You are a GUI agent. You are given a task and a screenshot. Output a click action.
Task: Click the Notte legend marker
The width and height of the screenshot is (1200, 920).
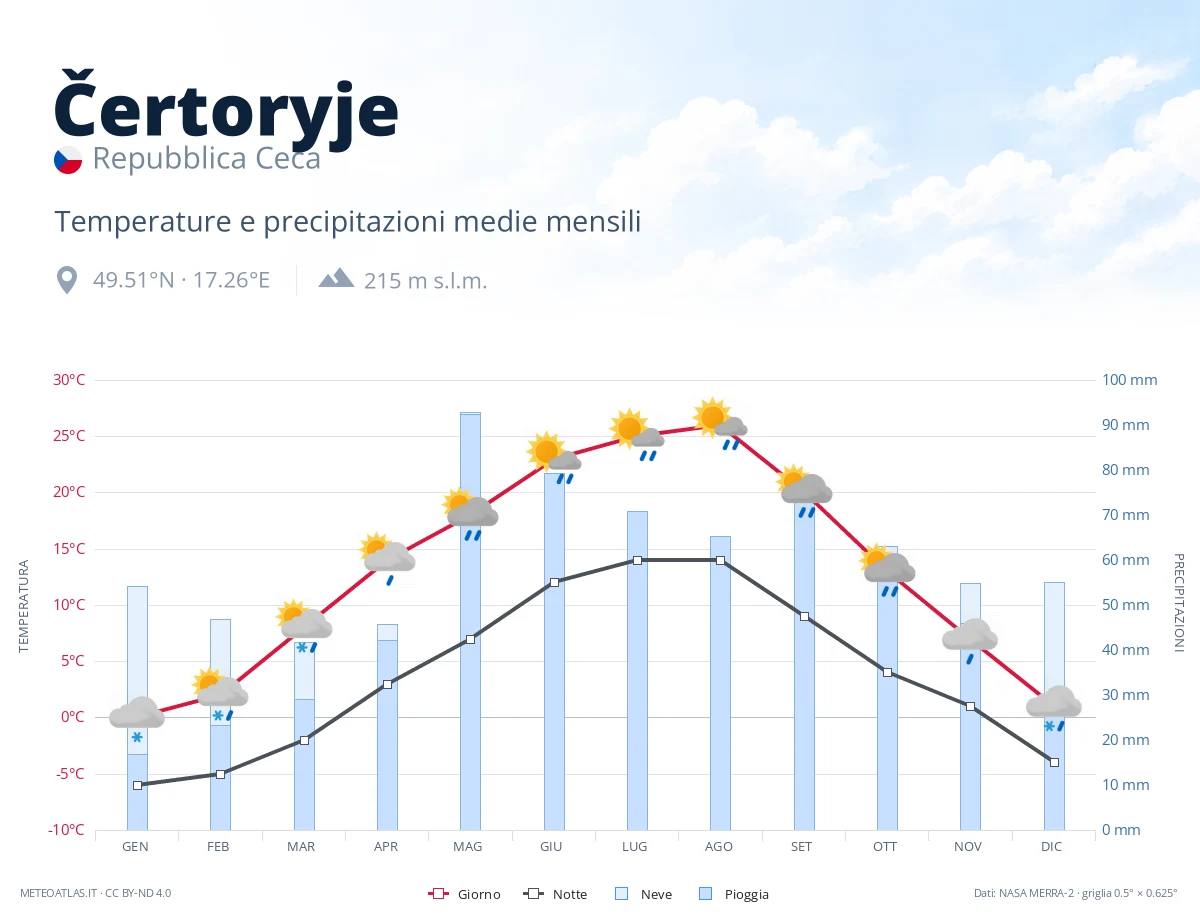pyautogui.click(x=533, y=894)
